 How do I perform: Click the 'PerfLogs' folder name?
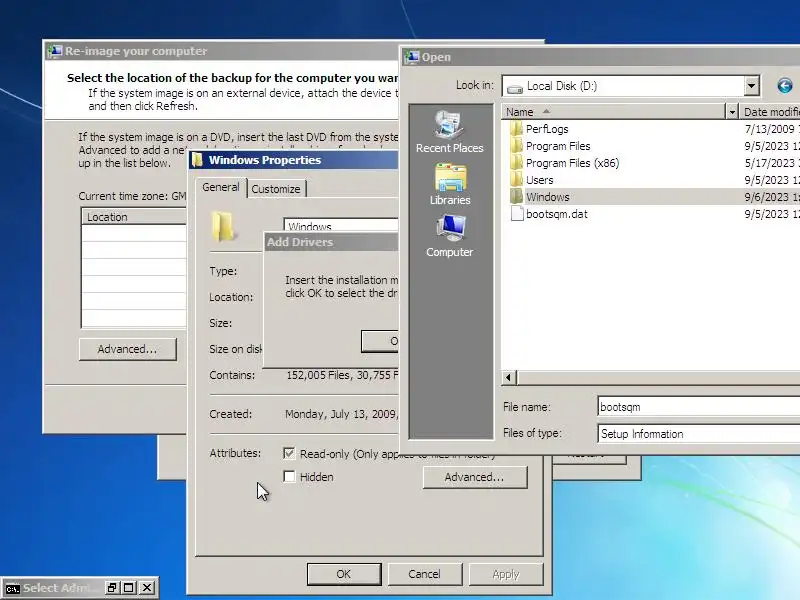[x=547, y=129]
